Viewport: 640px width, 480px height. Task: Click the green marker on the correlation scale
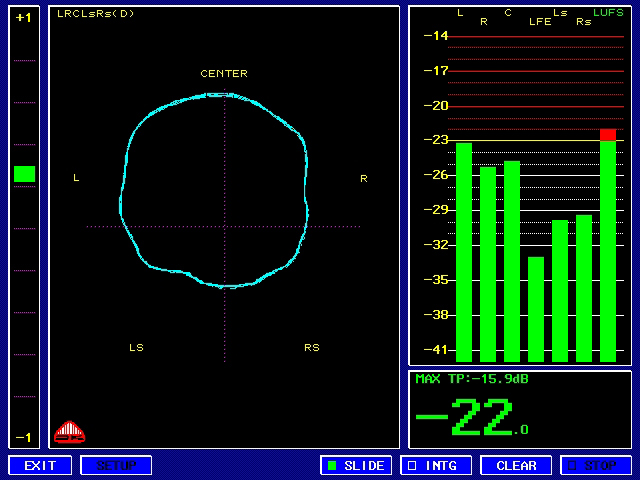tap(24, 174)
